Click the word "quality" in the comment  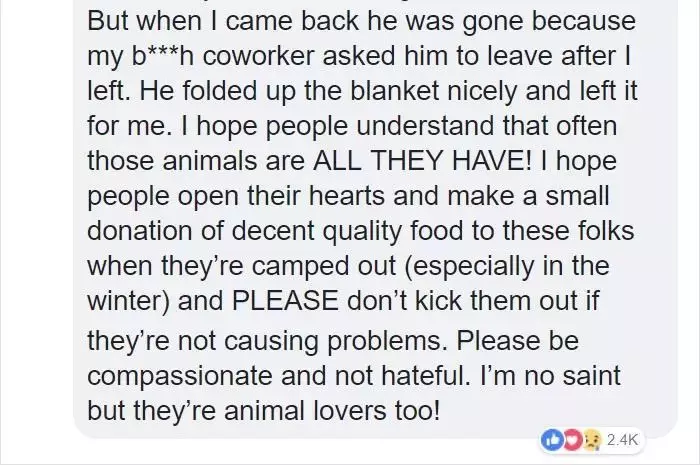pyautogui.click(x=362, y=231)
